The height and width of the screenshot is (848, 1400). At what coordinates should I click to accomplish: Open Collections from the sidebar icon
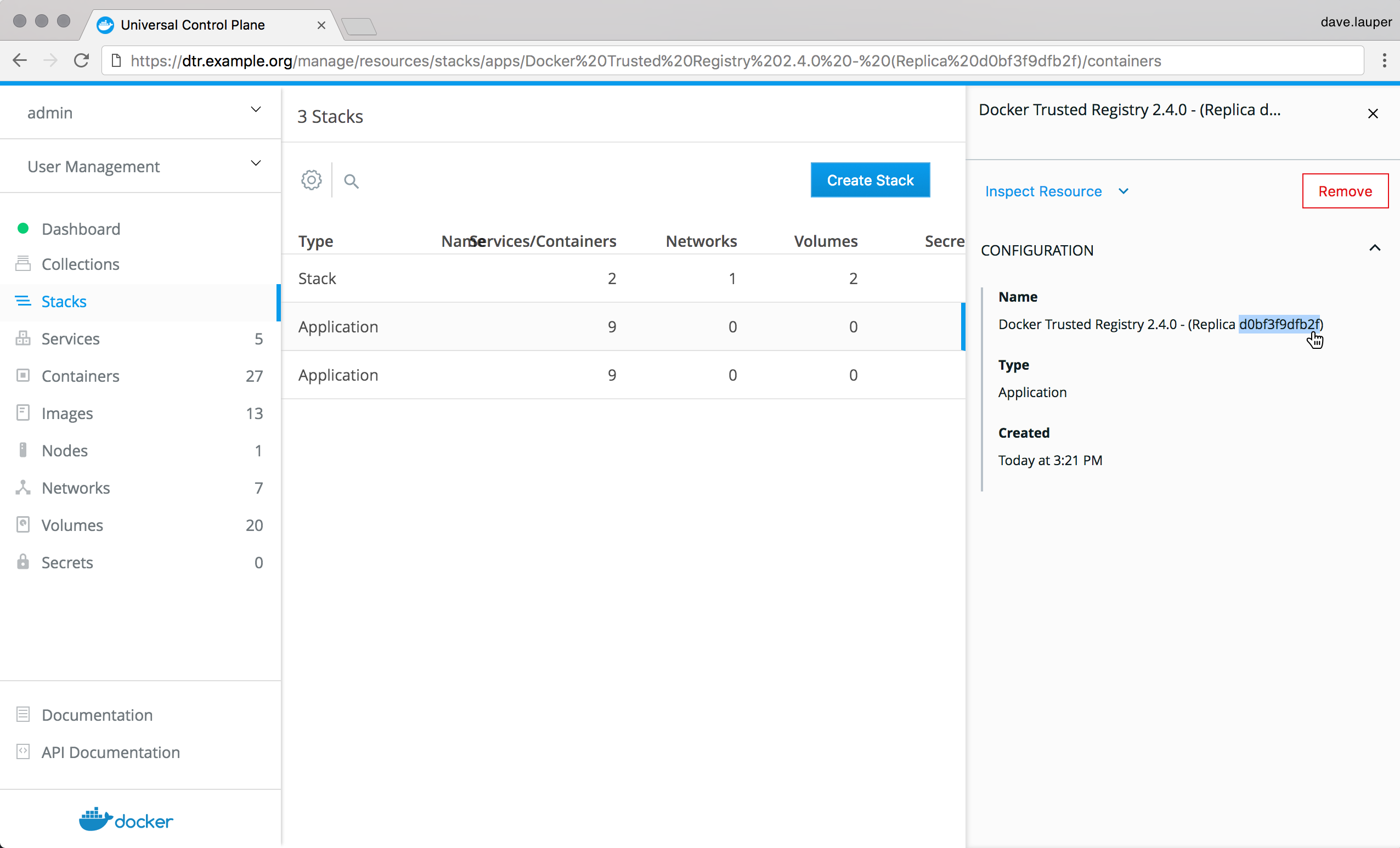[x=22, y=263]
